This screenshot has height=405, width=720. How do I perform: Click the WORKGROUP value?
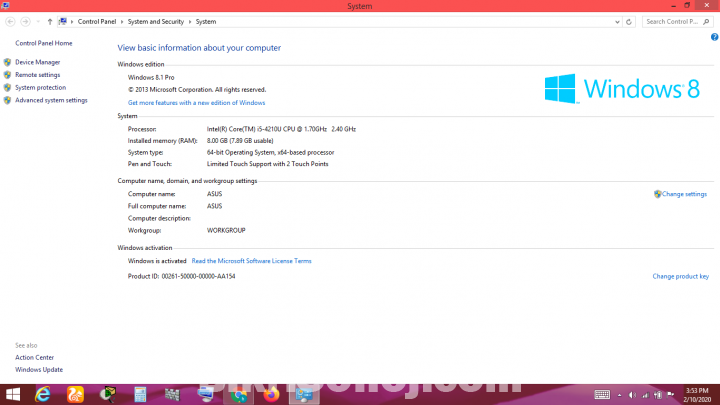(x=226, y=231)
